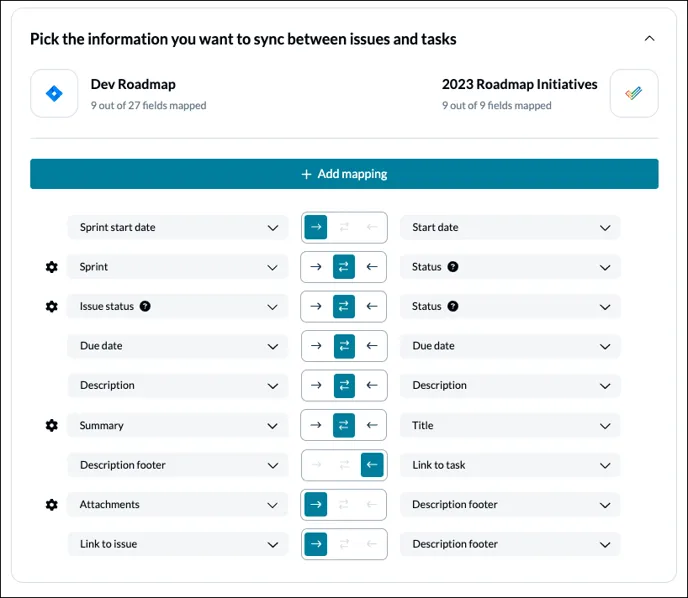Screen dimensions: 688x598
Task: Set Summary row to two-way sync
Action: coord(344,425)
